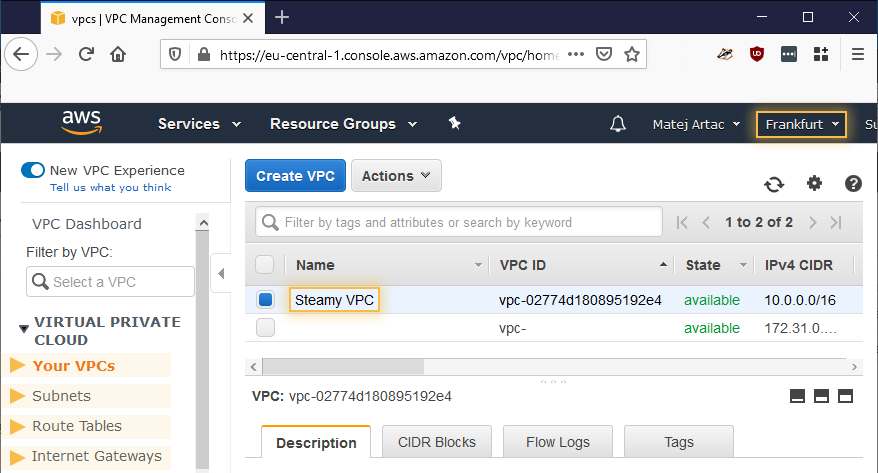Collapse the Virtual Private Cloud section
The width and height of the screenshot is (878, 473).
coord(24,329)
